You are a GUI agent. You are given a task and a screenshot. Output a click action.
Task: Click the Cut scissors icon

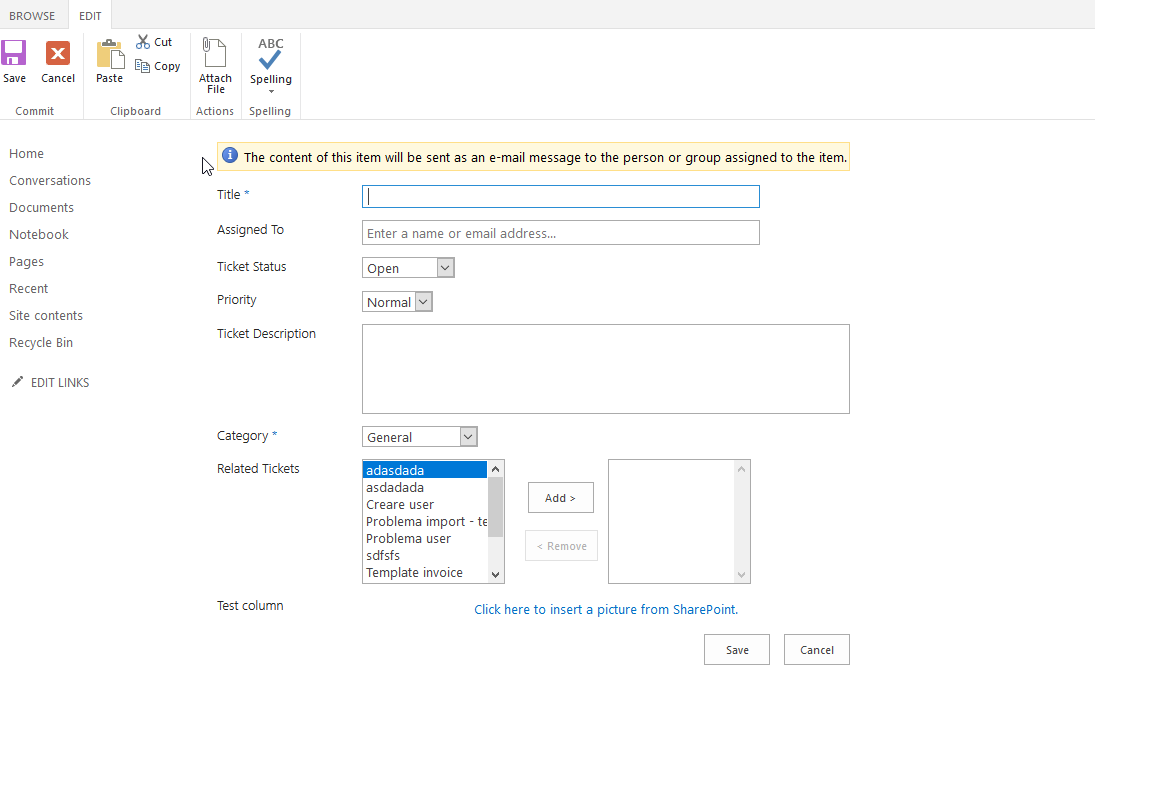coord(143,42)
